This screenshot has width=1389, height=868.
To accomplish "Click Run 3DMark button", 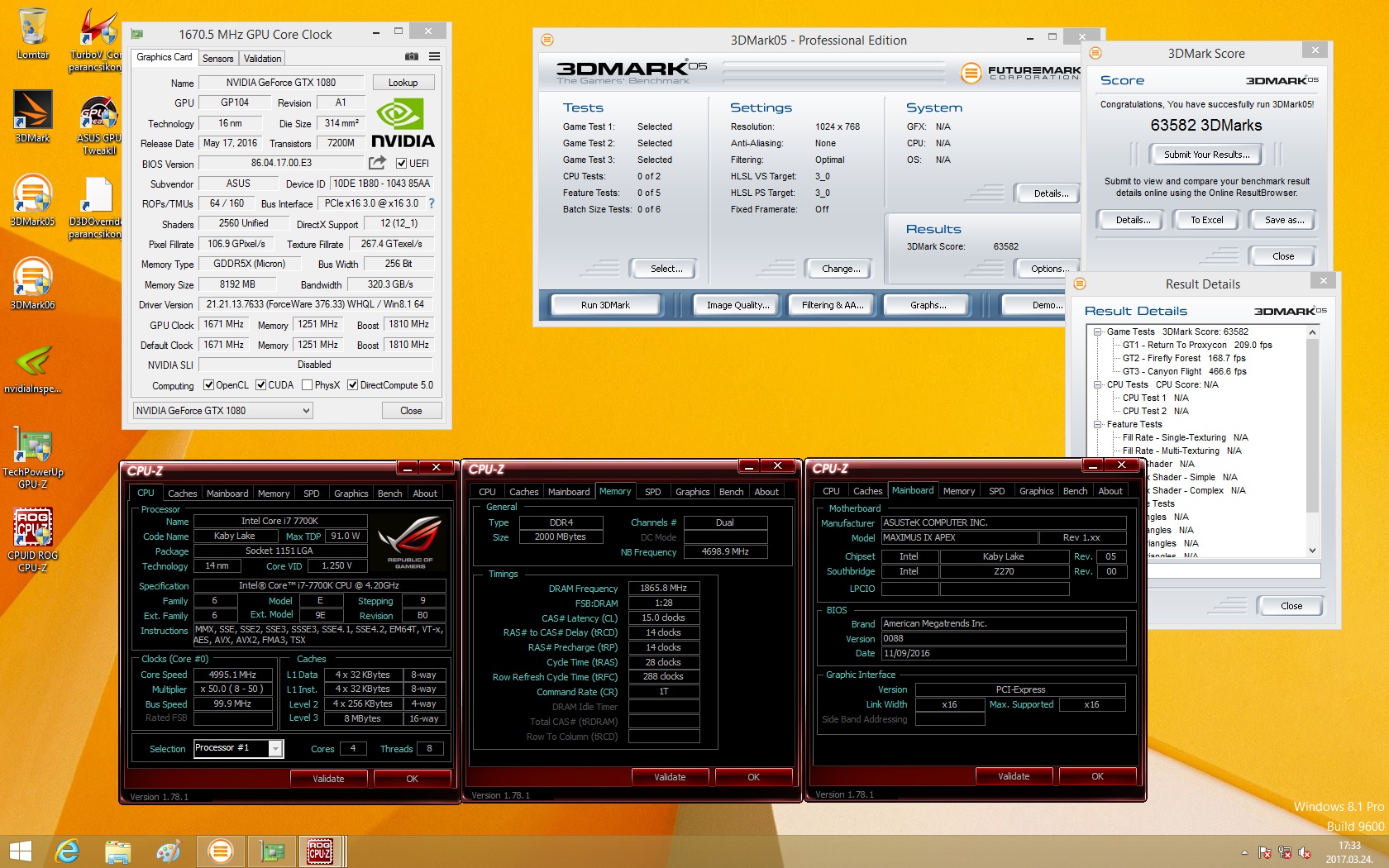I will click(x=605, y=305).
